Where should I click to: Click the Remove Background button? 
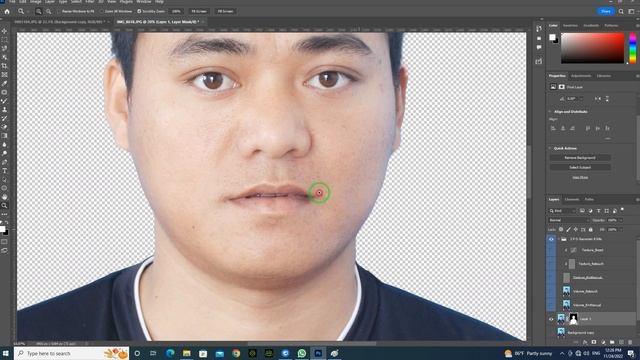click(x=580, y=158)
